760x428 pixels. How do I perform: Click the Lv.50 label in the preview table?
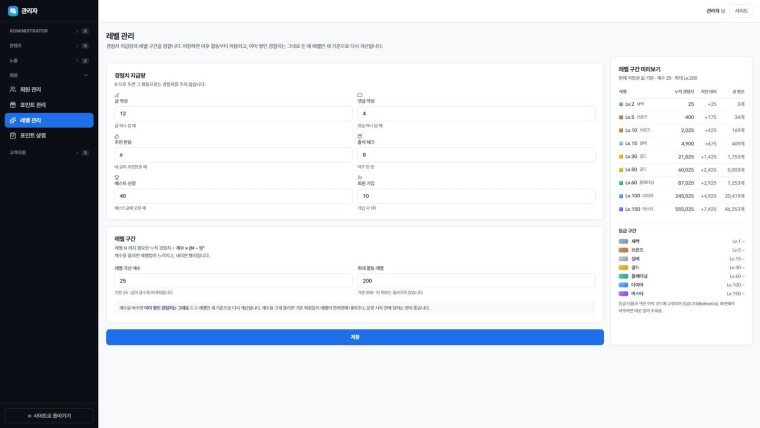(x=631, y=170)
